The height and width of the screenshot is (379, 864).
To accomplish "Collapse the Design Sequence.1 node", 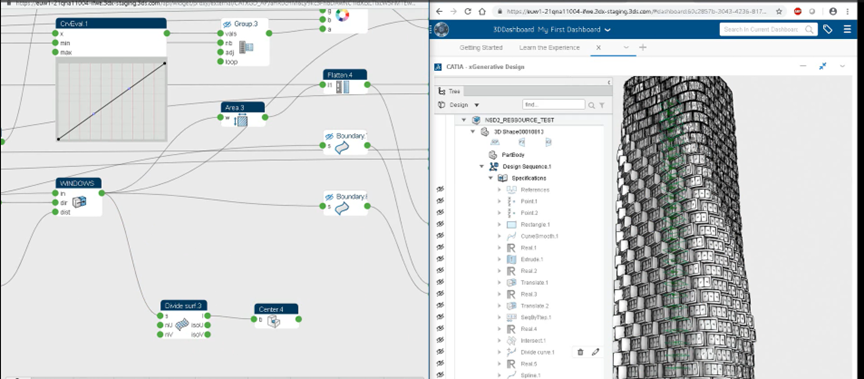I will click(482, 166).
